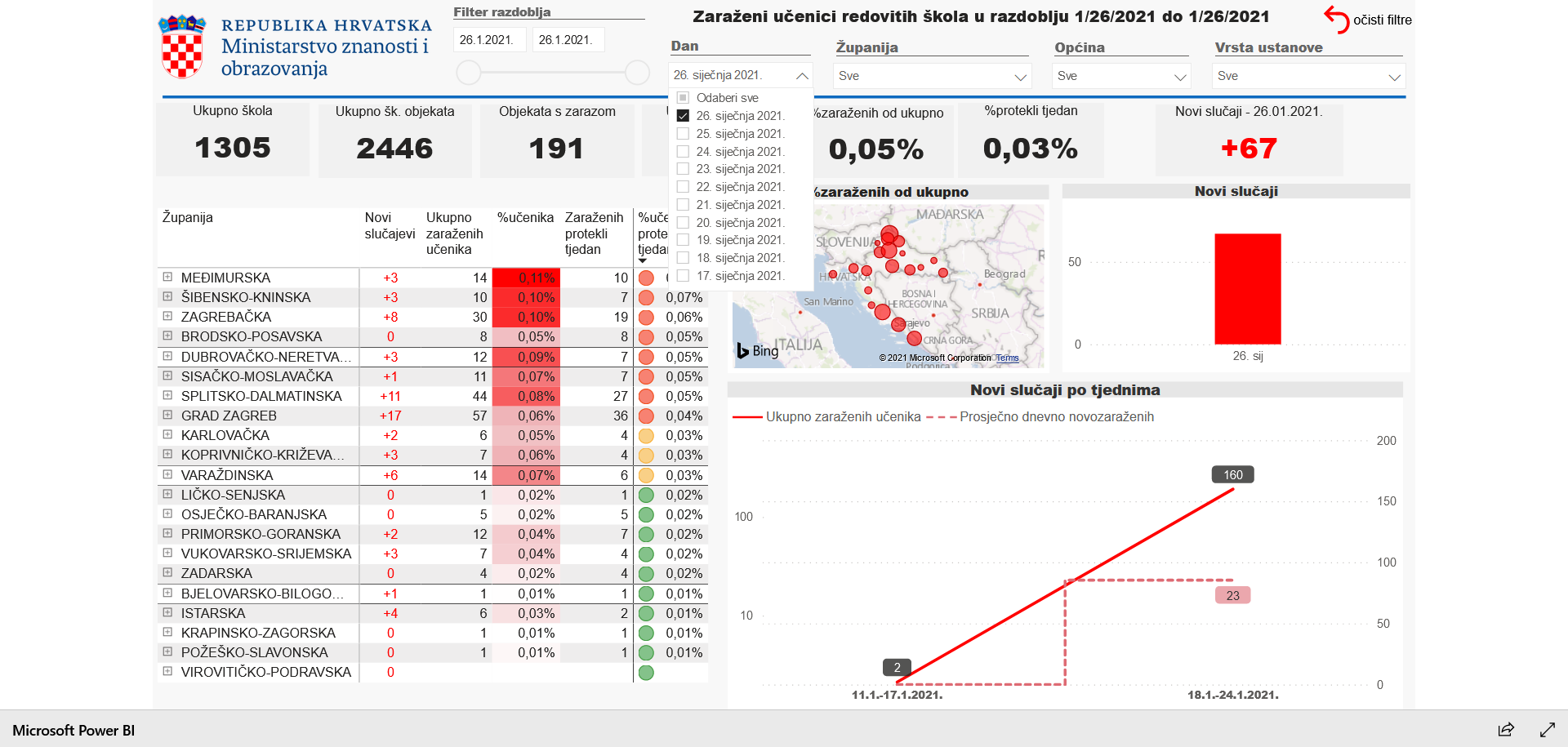Click the yellow status circle in KARLOVAČKA row
This screenshot has width=1568, height=747.
click(646, 435)
